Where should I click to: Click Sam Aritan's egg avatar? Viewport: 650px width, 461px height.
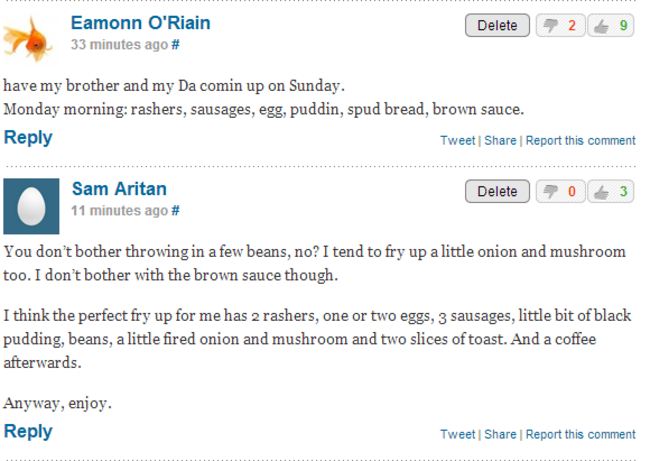click(x=32, y=205)
